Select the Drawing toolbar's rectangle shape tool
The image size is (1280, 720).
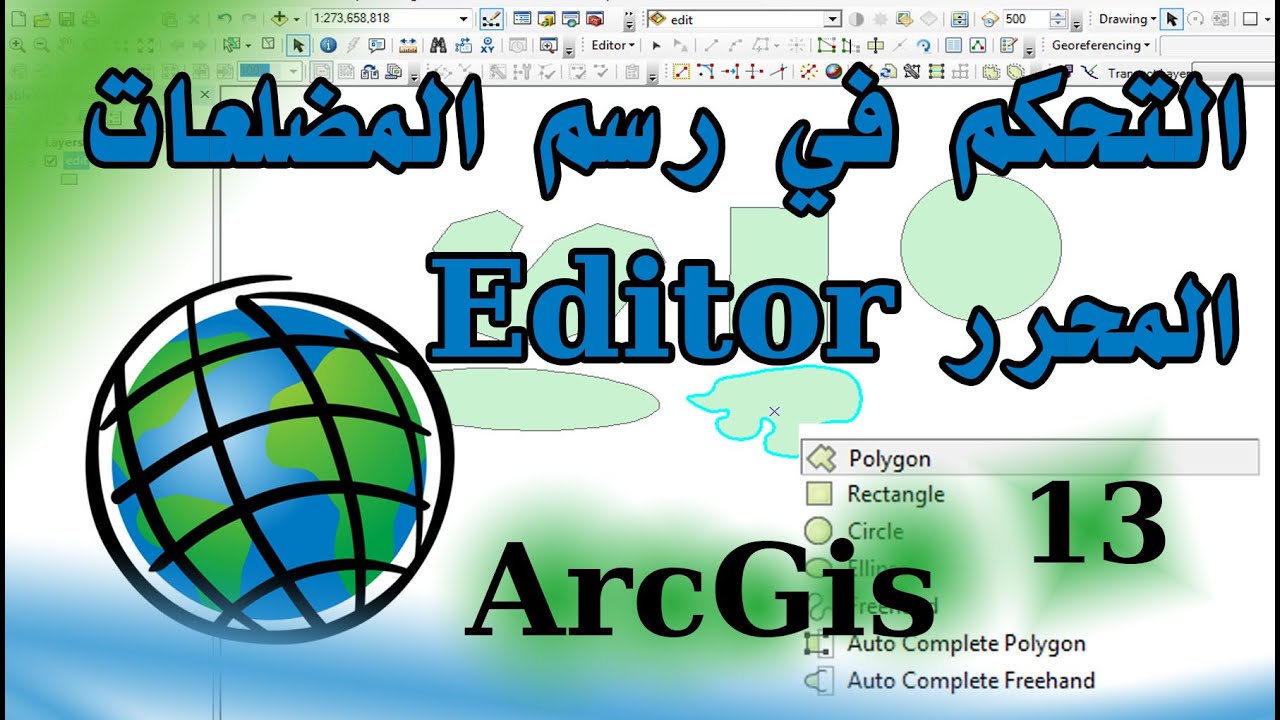click(x=1250, y=19)
